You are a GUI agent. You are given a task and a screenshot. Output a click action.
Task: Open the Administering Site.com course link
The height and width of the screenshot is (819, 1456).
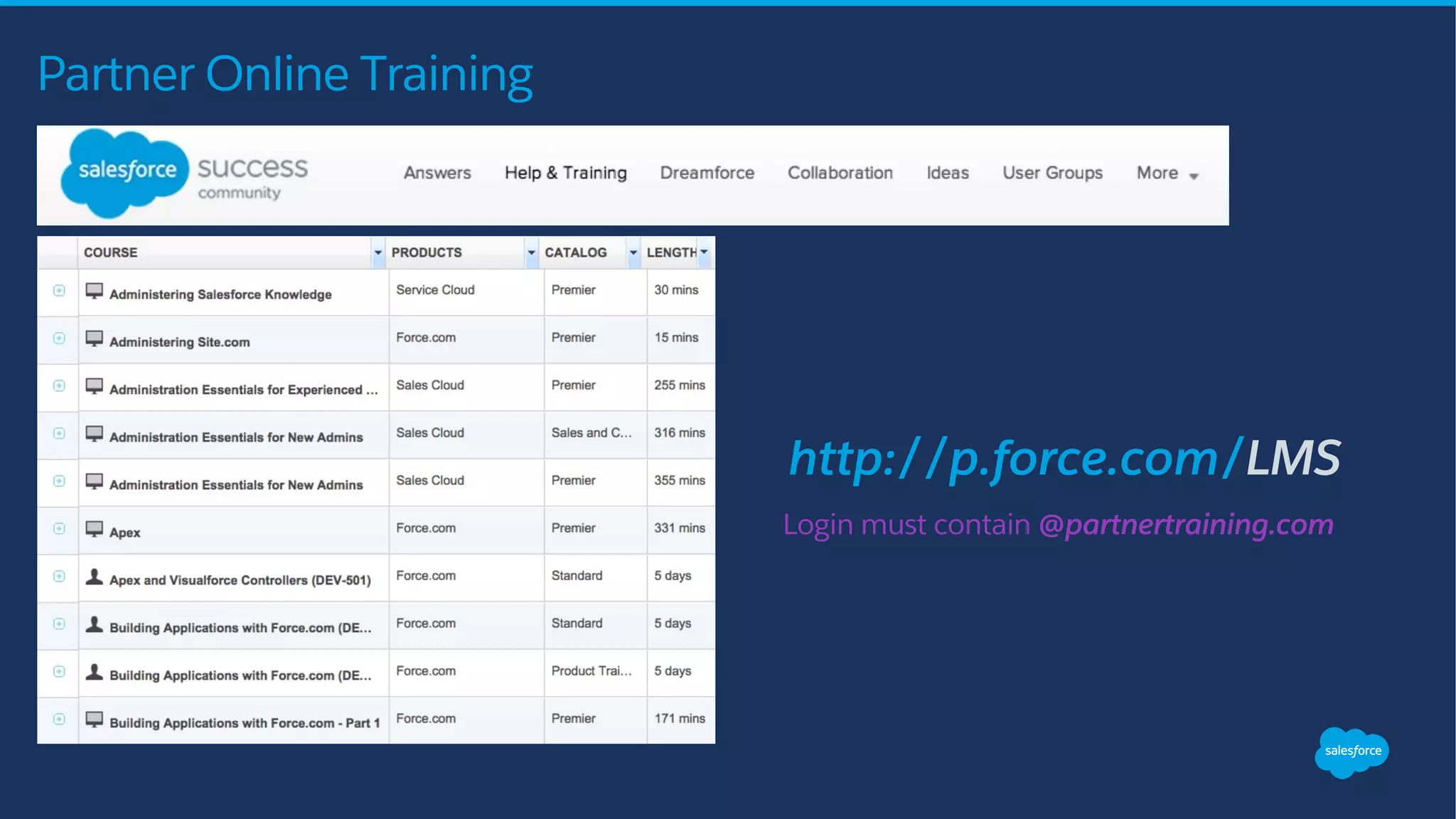[180, 342]
